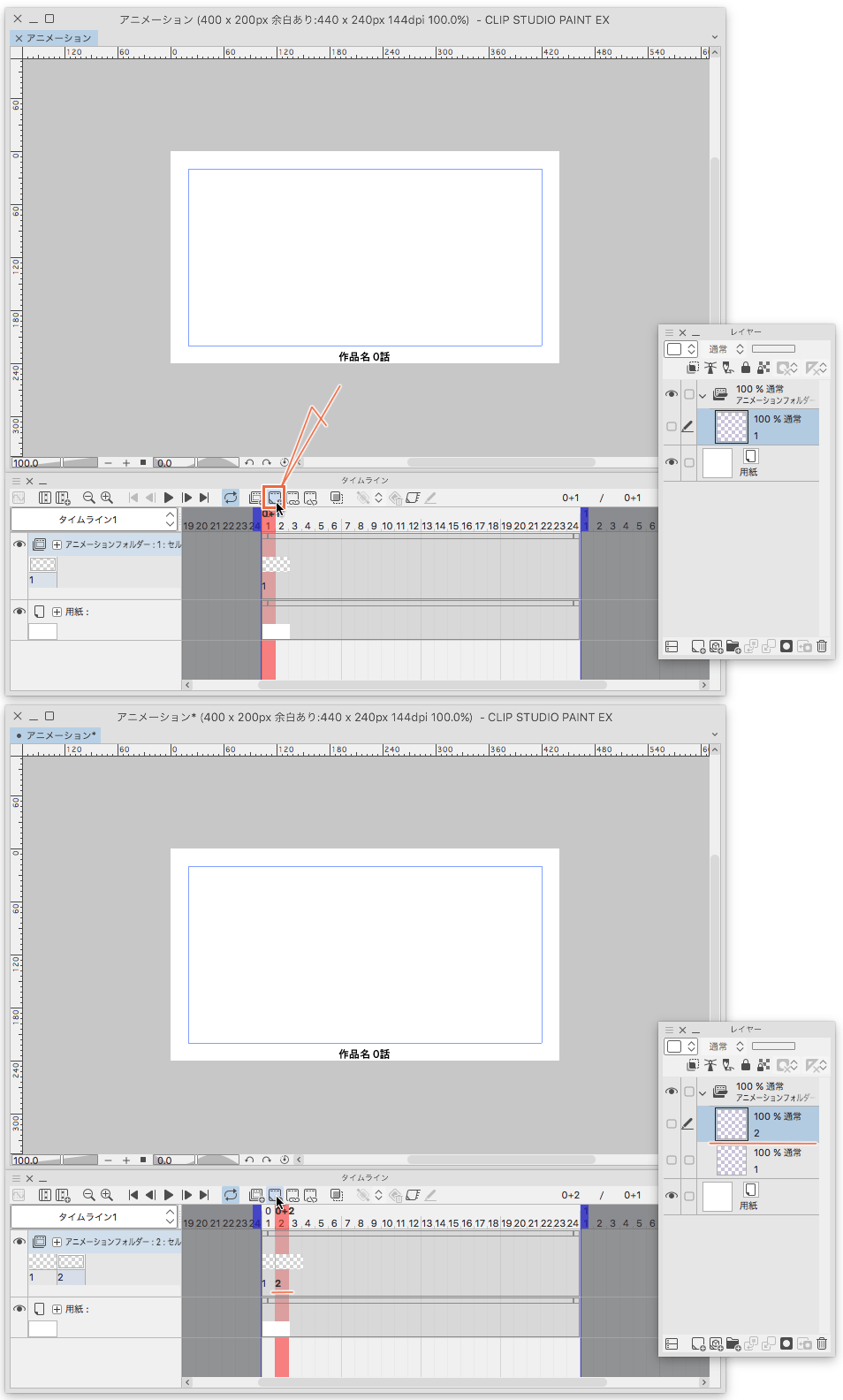Enable onion skin in upper timeline toolbar
Image resolution: width=843 pixels, height=1400 pixels.
point(337,498)
